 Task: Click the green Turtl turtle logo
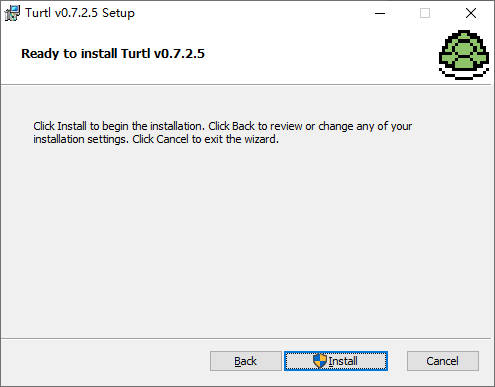464,55
